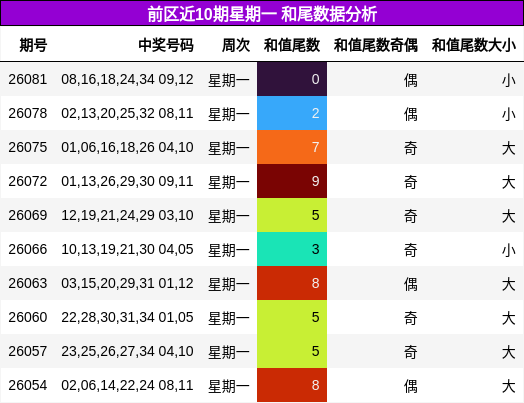Click the title 前区近10期星期一 和尾数据分析
524x403 pixels.
262,14
